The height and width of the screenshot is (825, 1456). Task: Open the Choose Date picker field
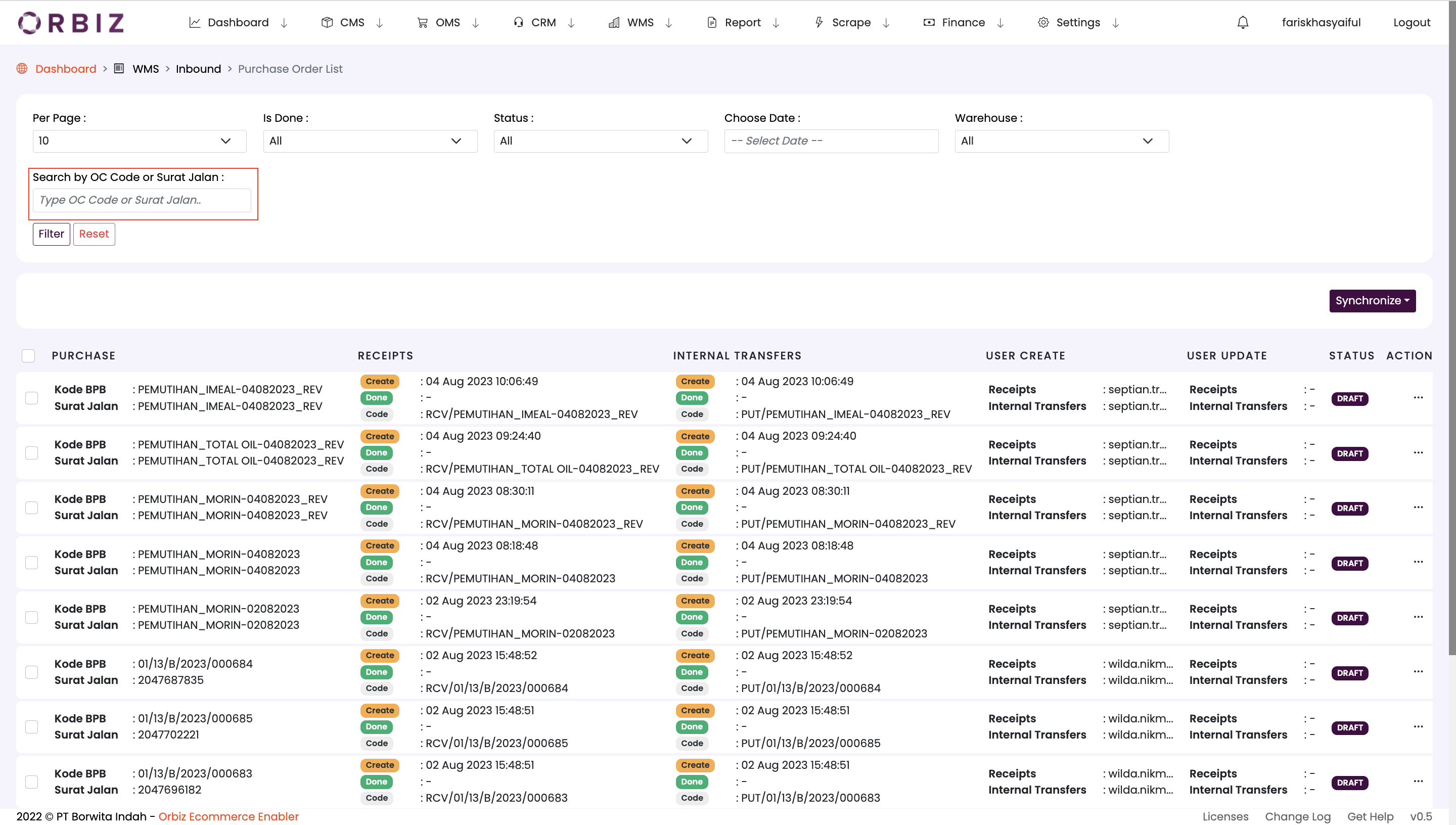pyautogui.click(x=831, y=141)
